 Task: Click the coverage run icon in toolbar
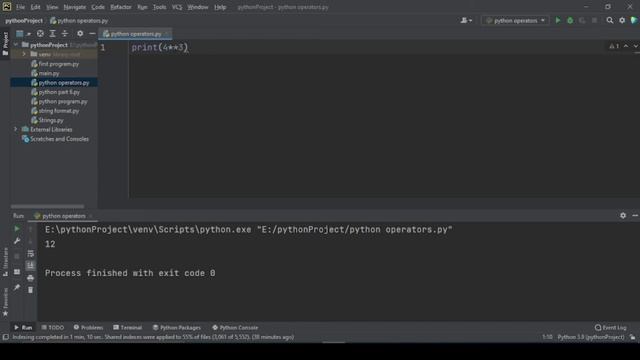[582, 20]
